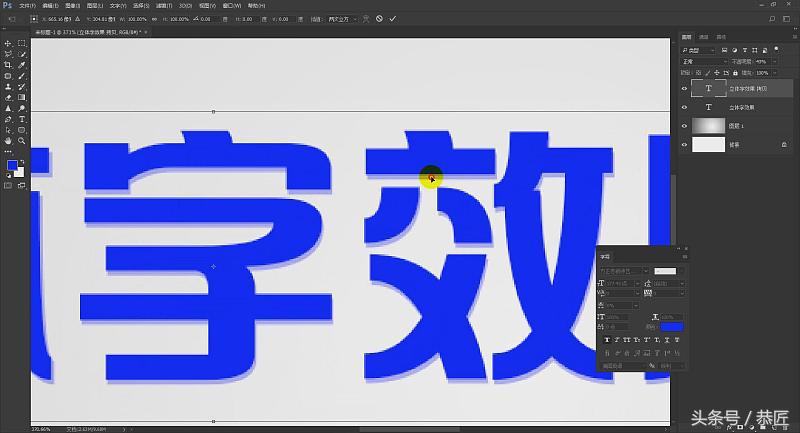Open the interpolation dropdown in options bar

341,19
